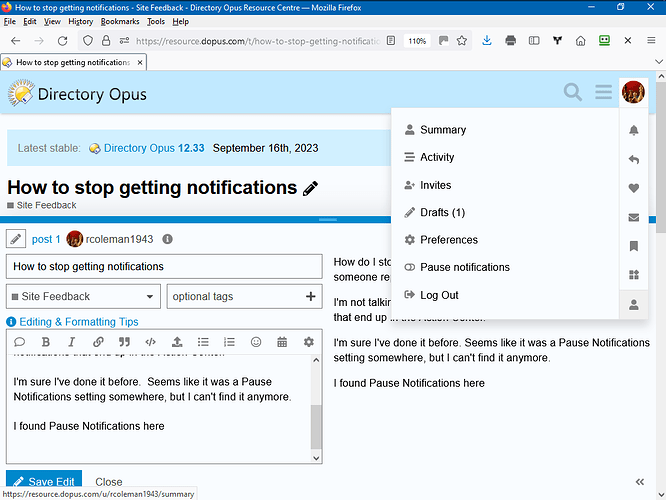Open the Firefox Bookmarks menu
This screenshot has width=666, height=500.
pyautogui.click(x=120, y=21)
